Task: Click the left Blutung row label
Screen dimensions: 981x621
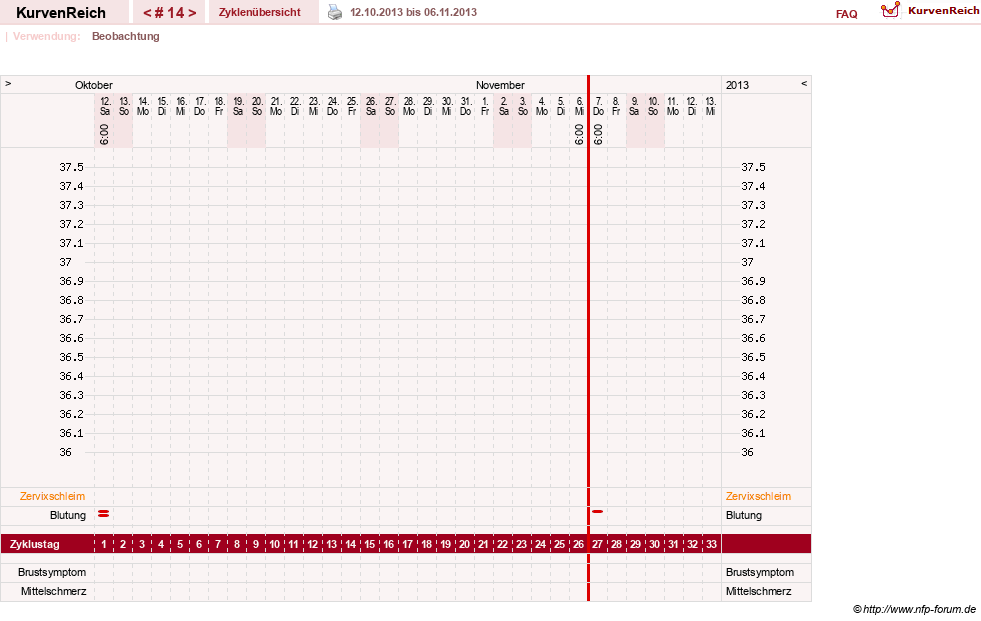Action: (68, 515)
